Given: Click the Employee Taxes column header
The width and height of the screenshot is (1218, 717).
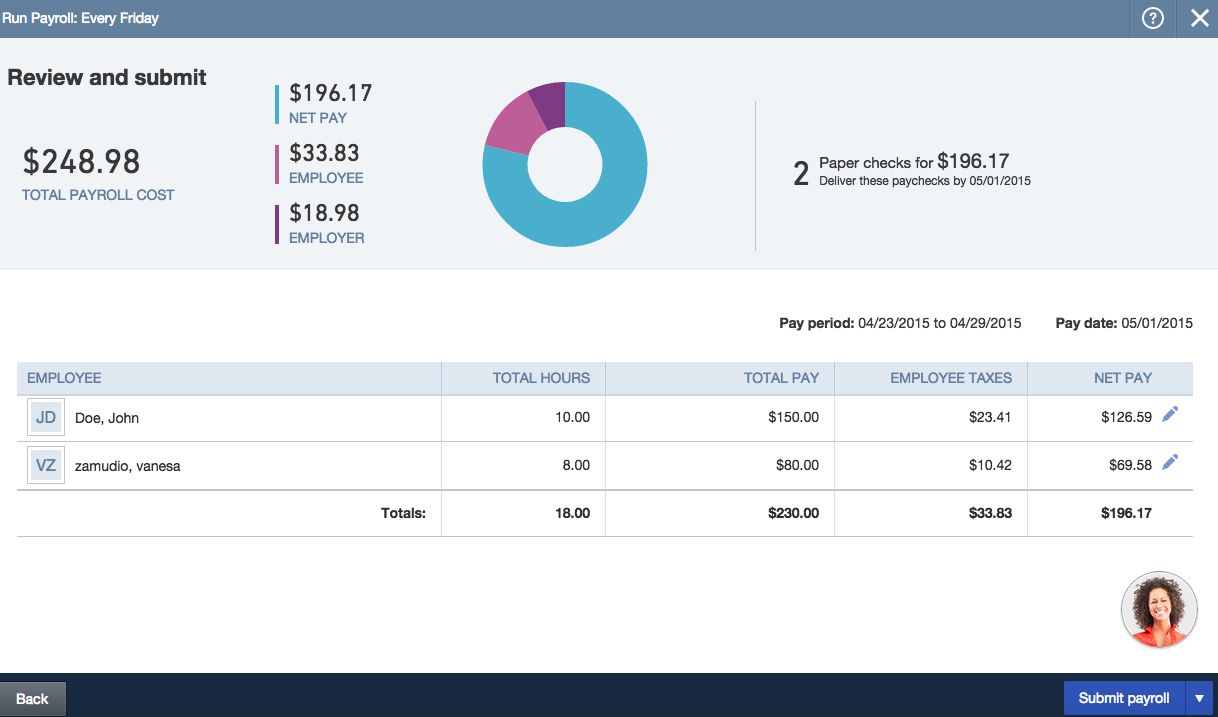Looking at the screenshot, I should tap(951, 378).
